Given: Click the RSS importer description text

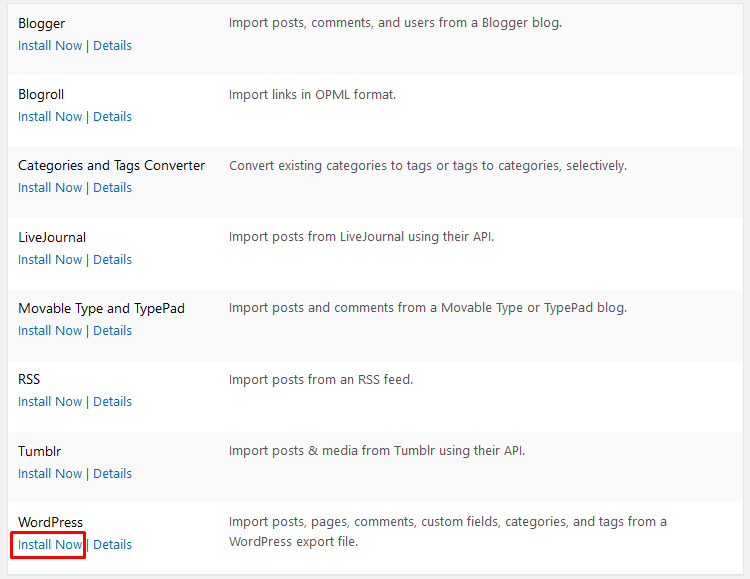Looking at the screenshot, I should pos(321,380).
